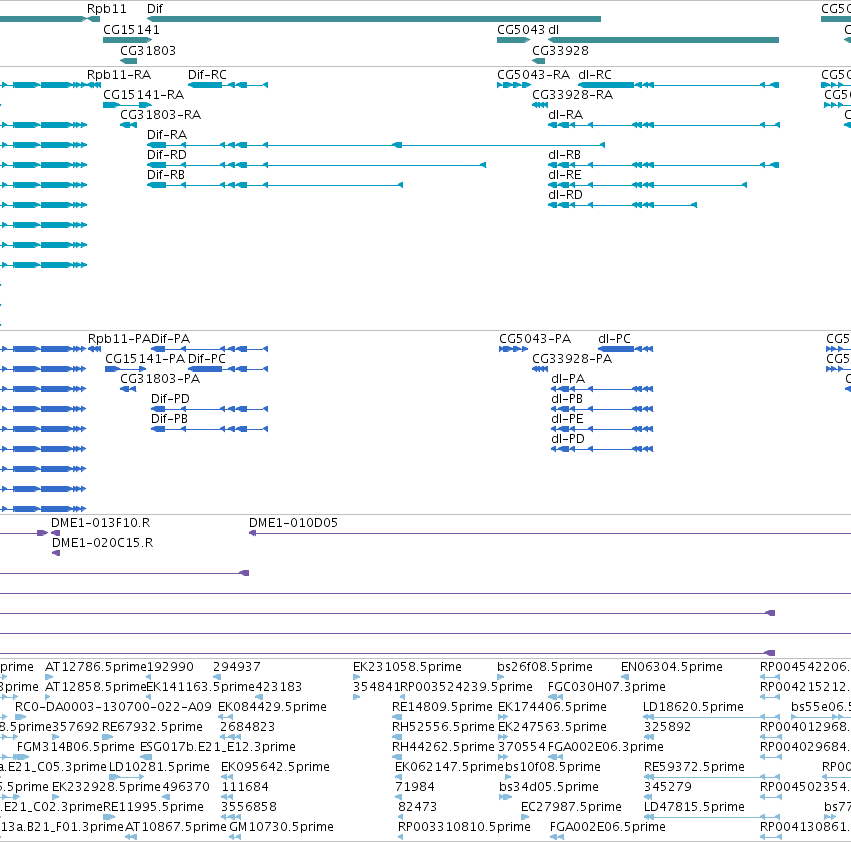The height and width of the screenshot is (842, 851).
Task: Click transcript CG15141-RA
Action: click(143, 94)
